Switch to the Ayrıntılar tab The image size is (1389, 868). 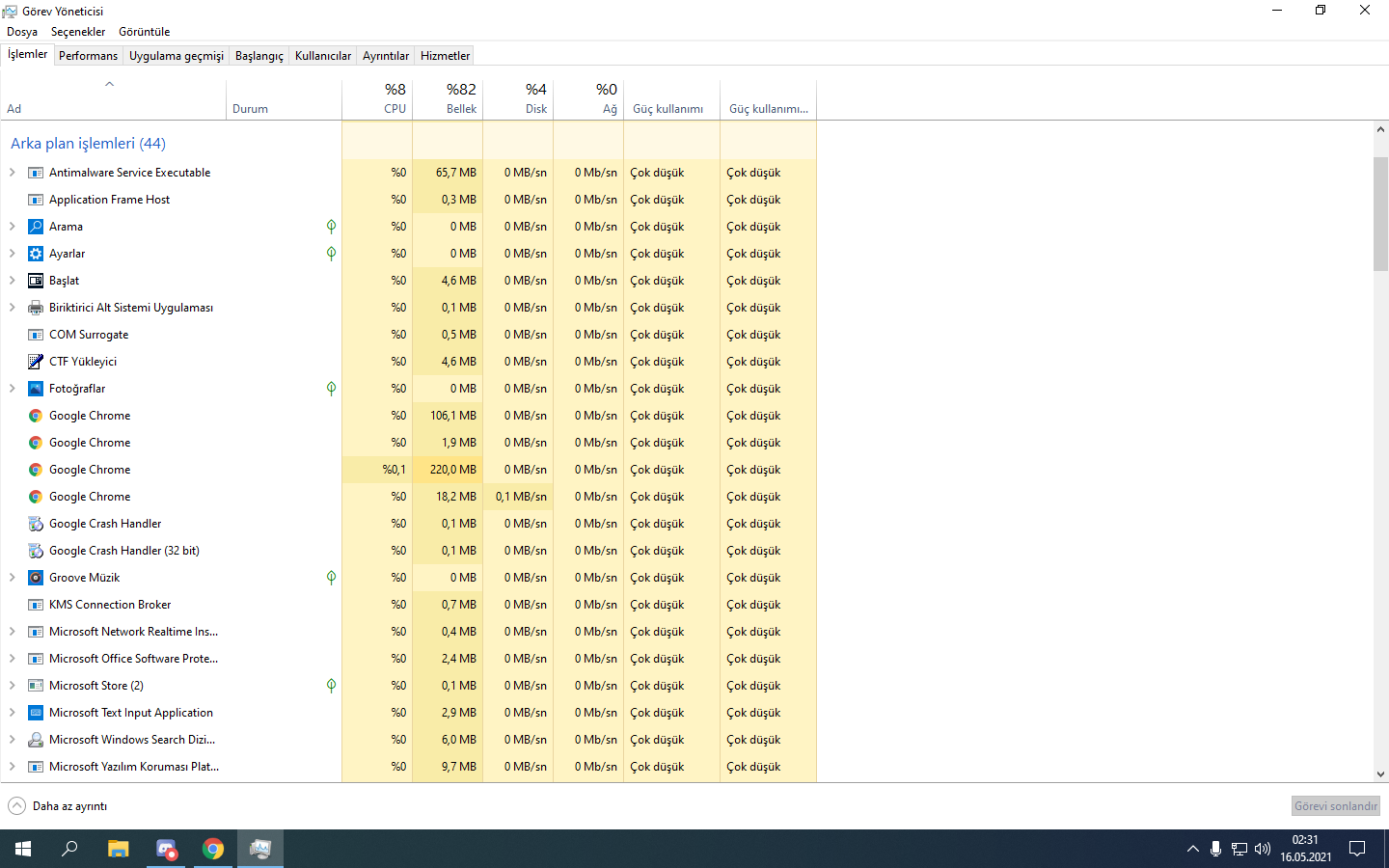pyautogui.click(x=386, y=56)
